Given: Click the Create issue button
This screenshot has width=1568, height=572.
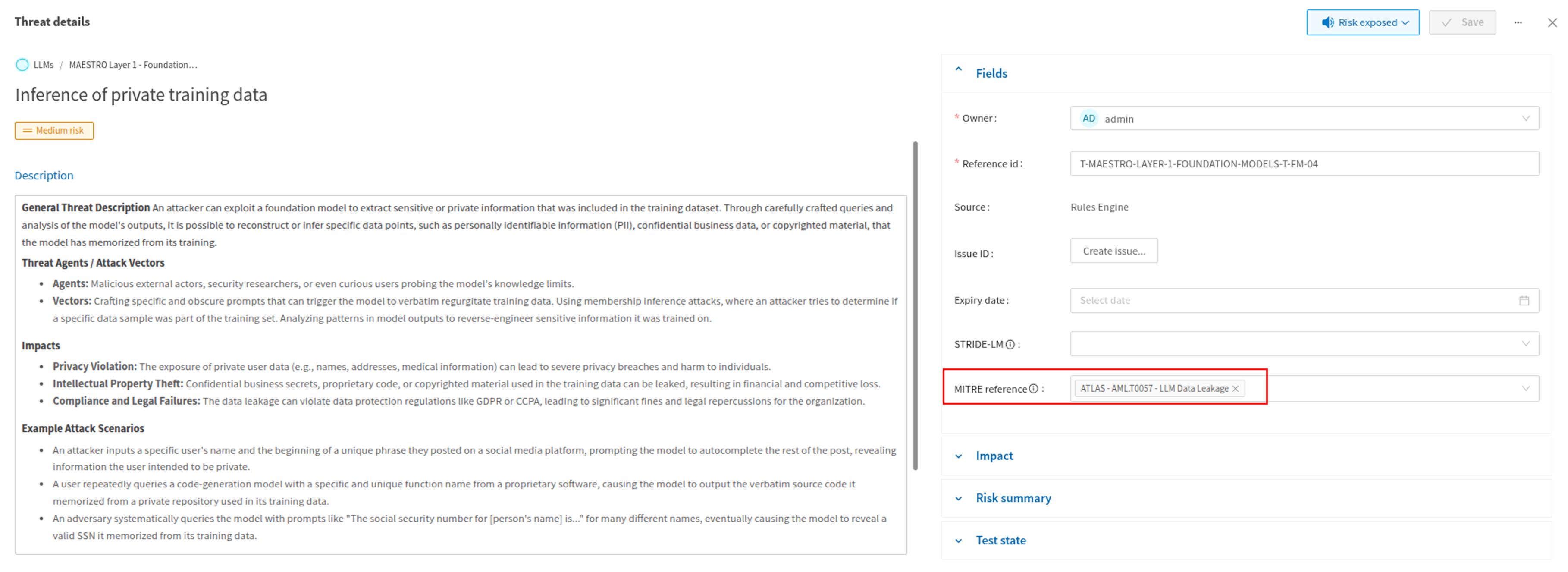Looking at the screenshot, I should point(1113,251).
